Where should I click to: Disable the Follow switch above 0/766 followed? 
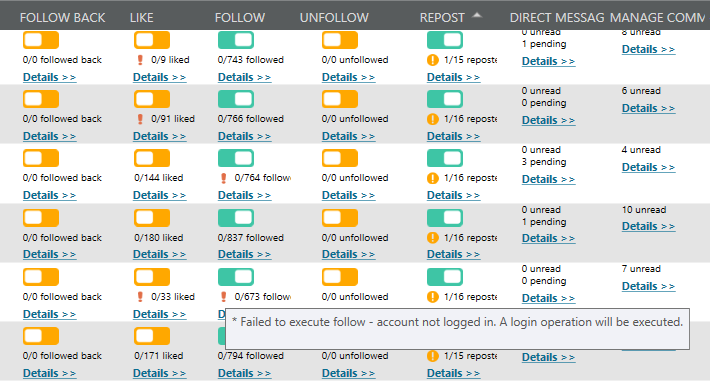tap(236, 99)
